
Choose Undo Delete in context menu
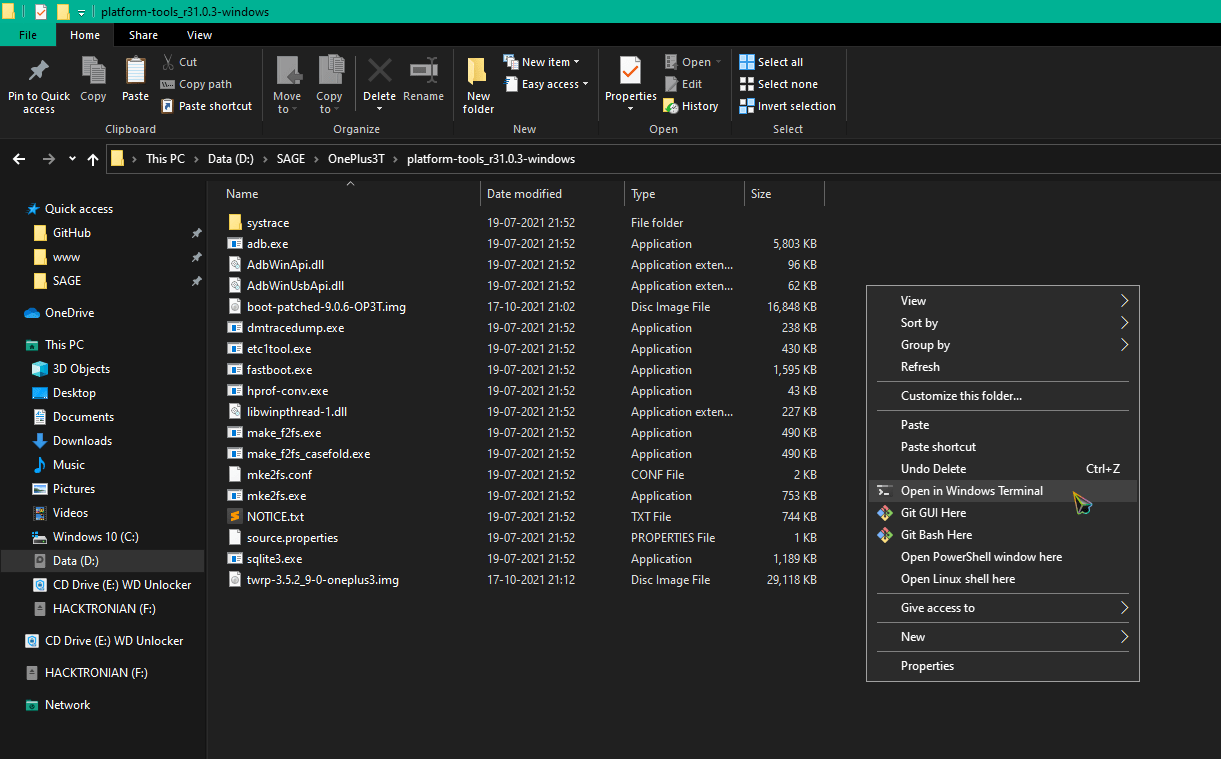(1003, 469)
